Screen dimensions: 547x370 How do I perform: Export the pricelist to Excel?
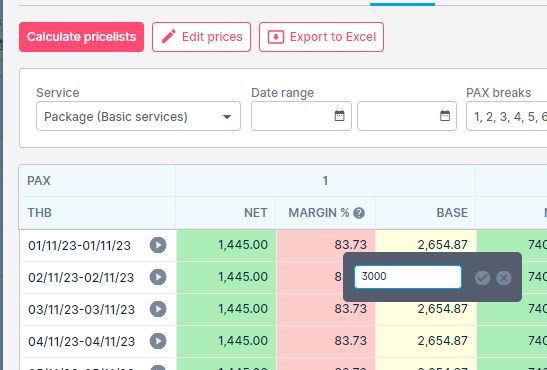click(321, 37)
